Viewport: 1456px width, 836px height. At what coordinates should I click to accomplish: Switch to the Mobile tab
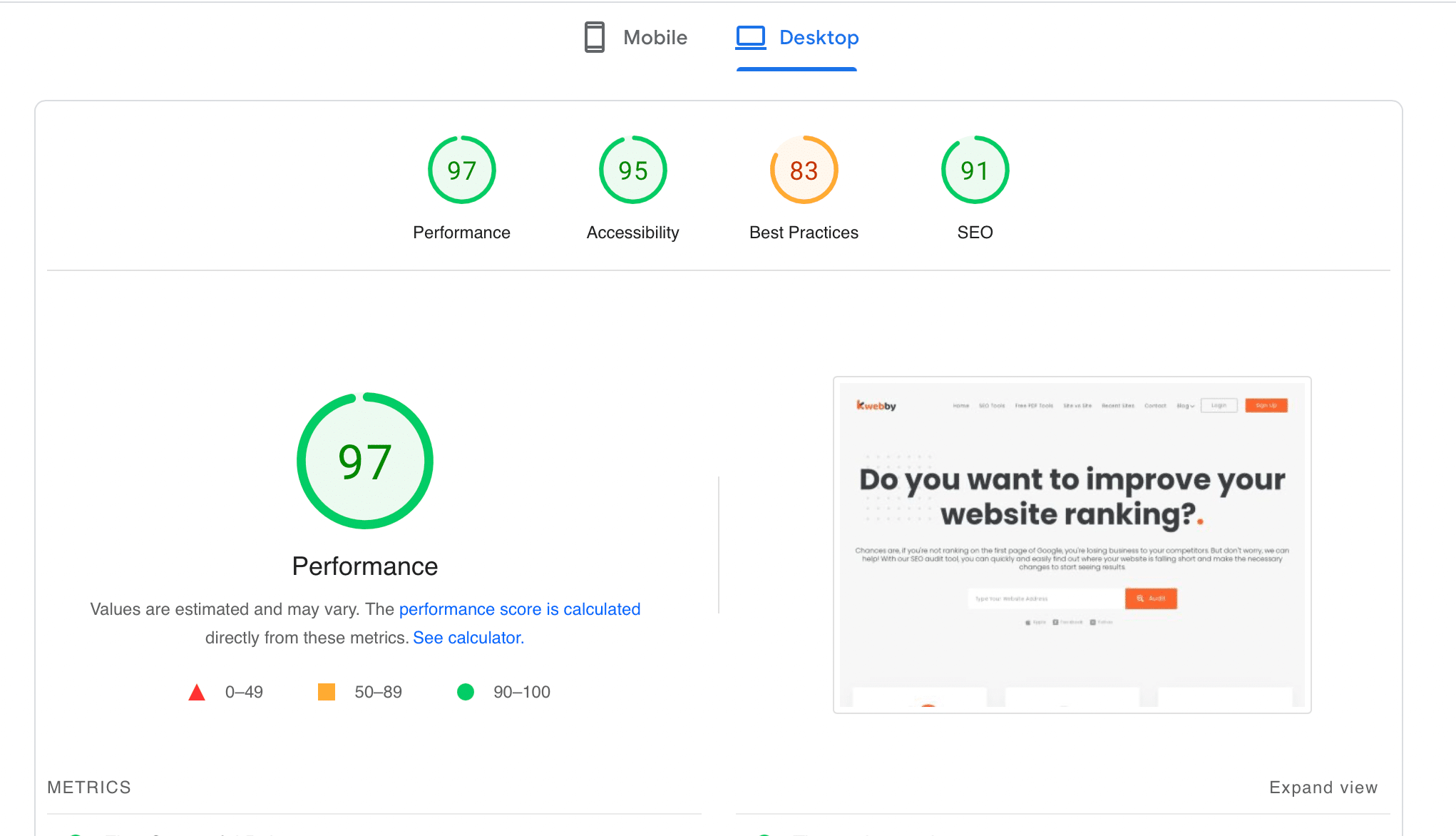click(637, 37)
